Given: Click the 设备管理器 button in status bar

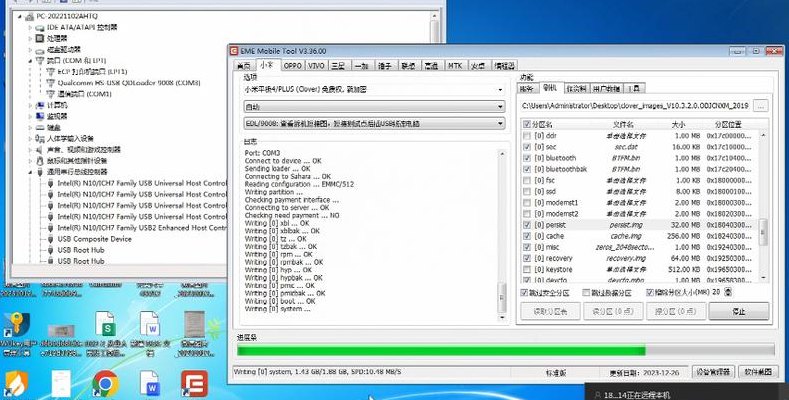Looking at the screenshot, I should [x=713, y=372].
